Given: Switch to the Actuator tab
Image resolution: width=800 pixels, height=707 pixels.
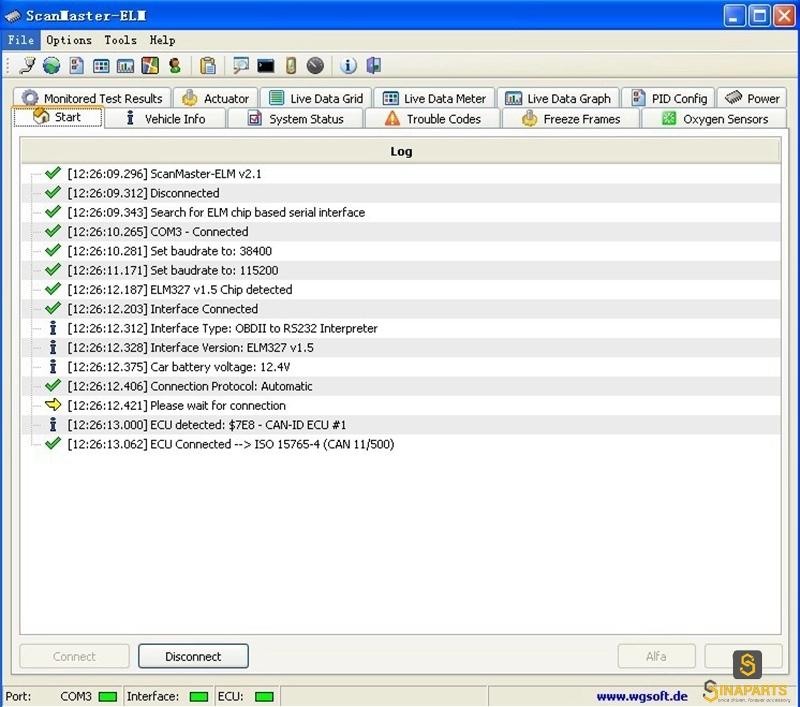Looking at the screenshot, I should point(216,98).
